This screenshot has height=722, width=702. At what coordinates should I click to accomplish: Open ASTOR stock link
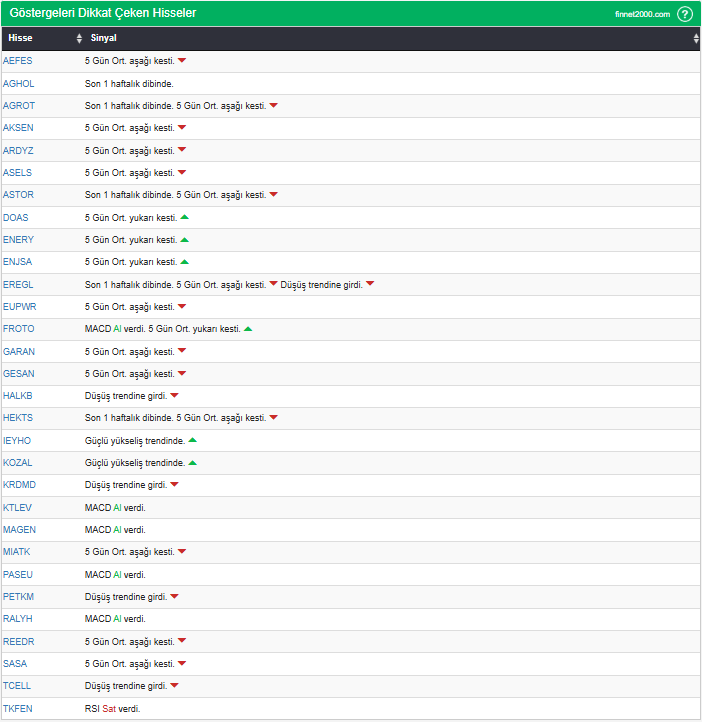click(x=18, y=195)
